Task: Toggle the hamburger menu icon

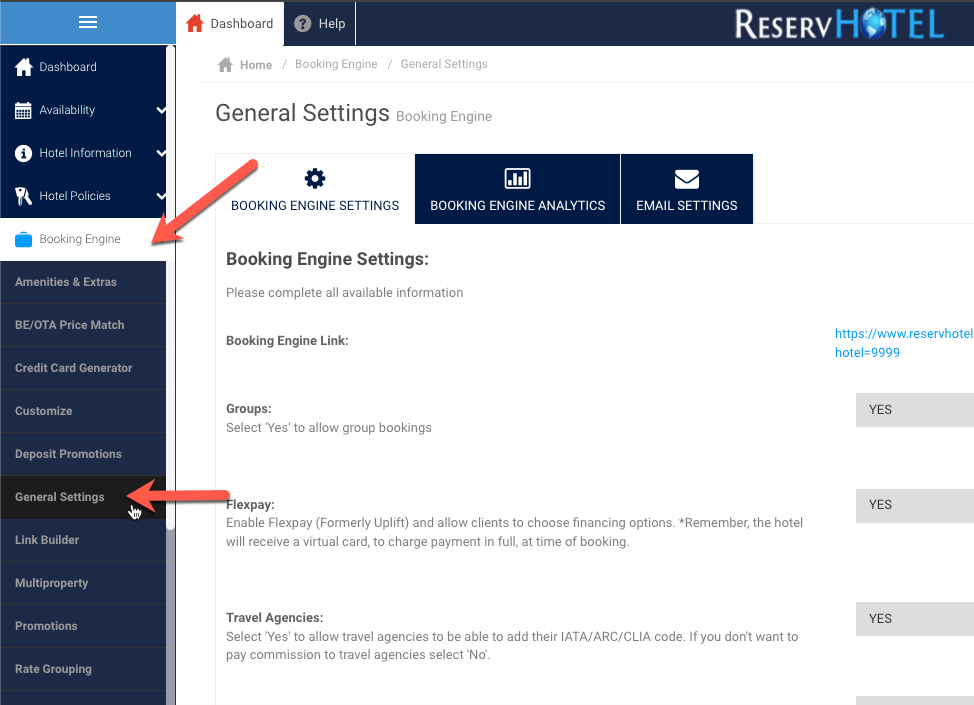Action: tap(88, 22)
